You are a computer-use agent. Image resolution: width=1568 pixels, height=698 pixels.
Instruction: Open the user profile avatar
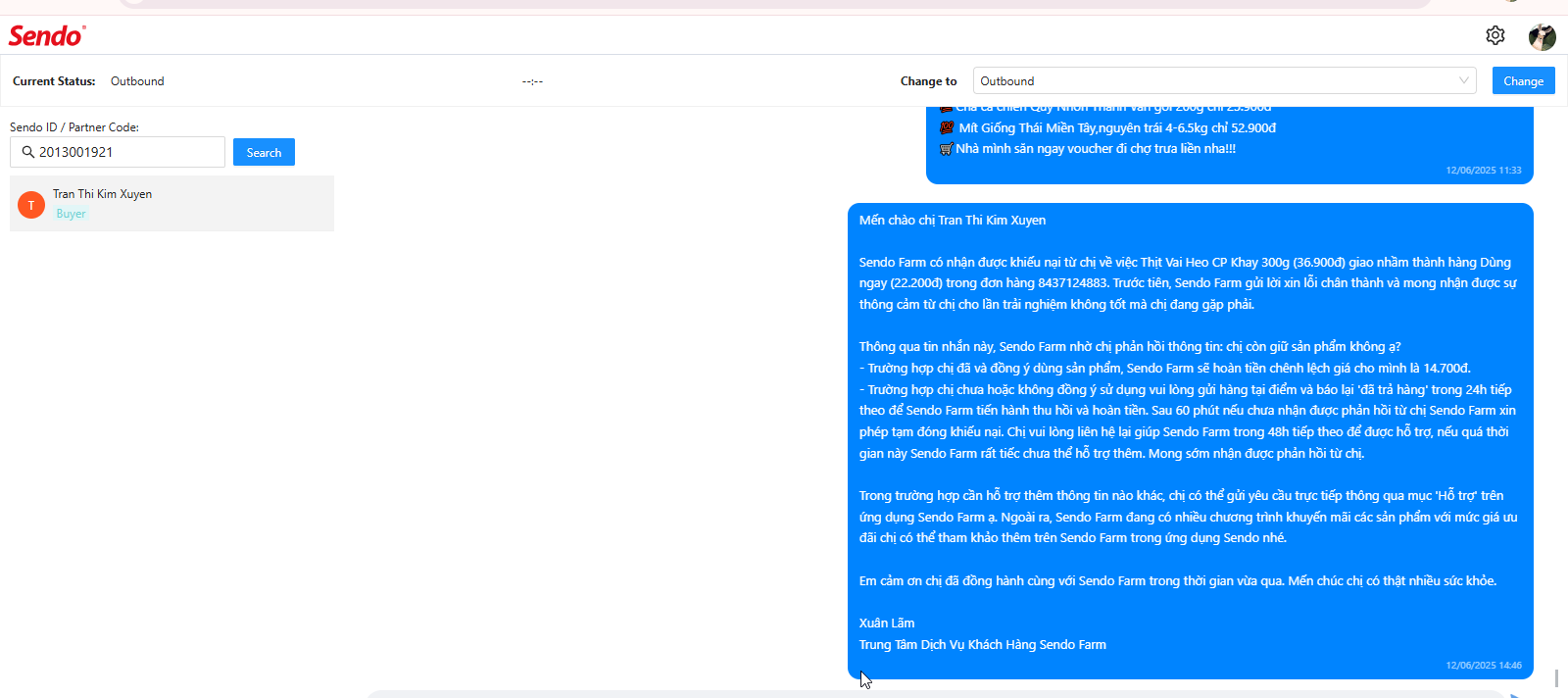(1543, 36)
